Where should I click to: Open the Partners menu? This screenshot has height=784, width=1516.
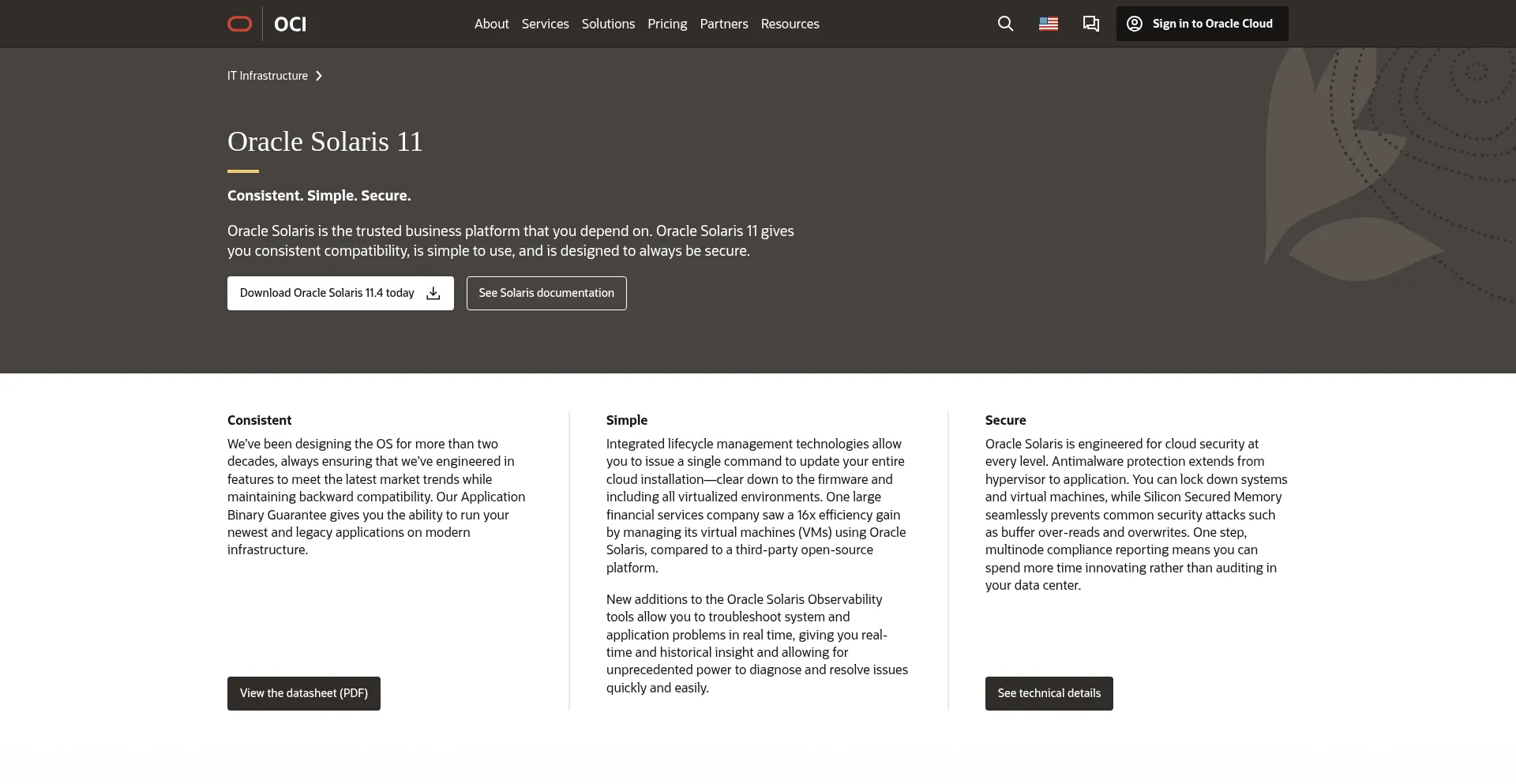pyautogui.click(x=724, y=24)
